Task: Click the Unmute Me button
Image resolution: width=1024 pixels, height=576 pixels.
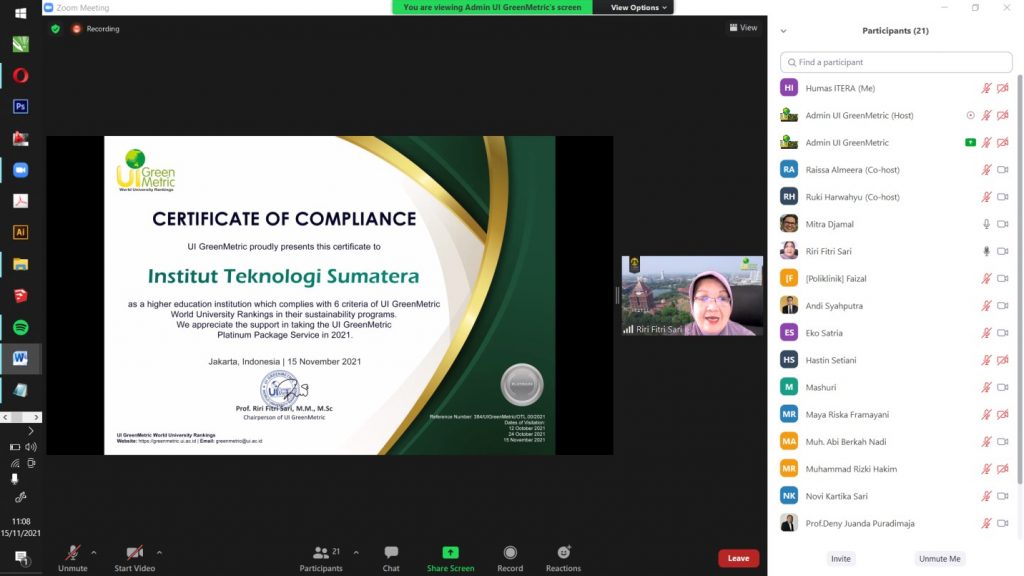Action: click(x=939, y=558)
